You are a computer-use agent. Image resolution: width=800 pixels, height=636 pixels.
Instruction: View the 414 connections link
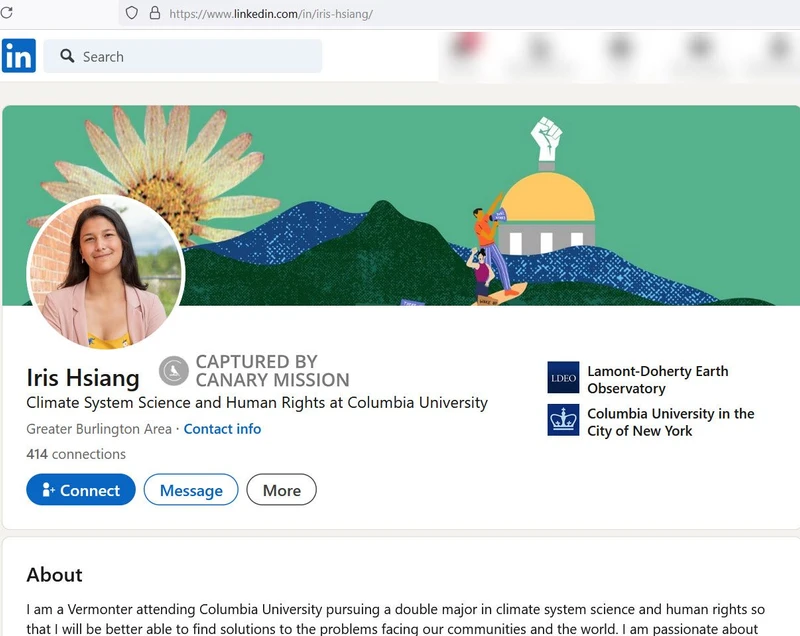75,454
